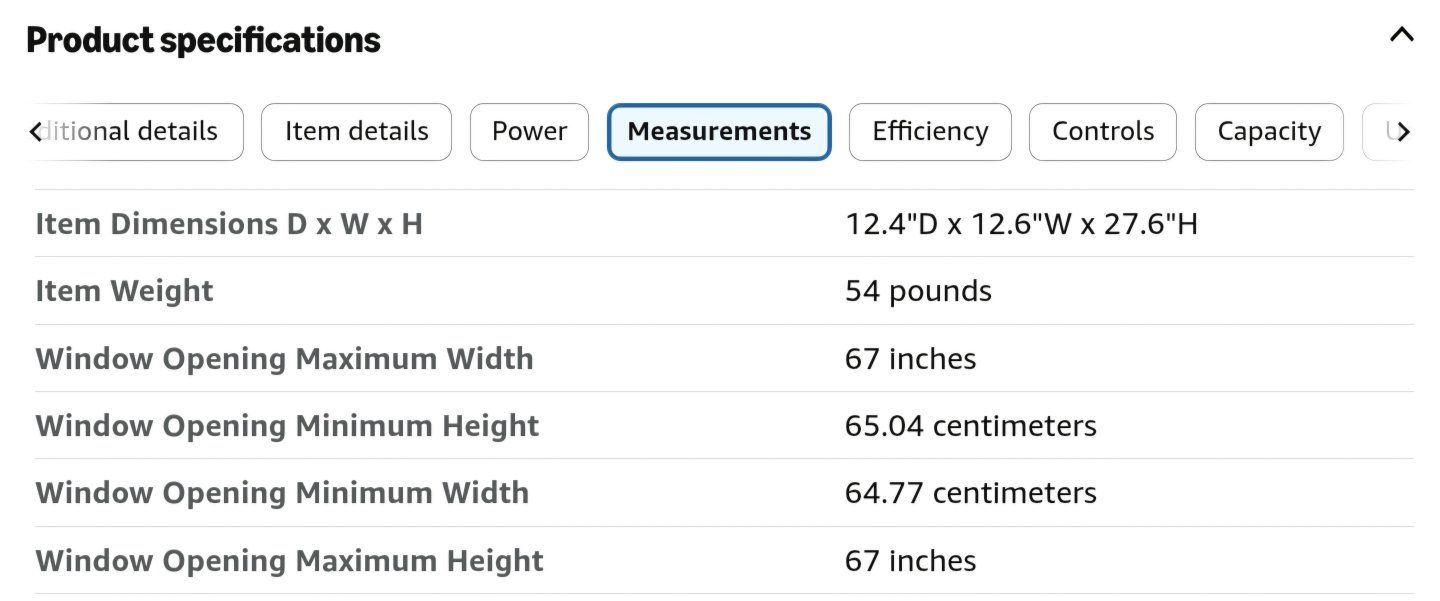Click the left arrow to scroll tabs back
The image size is (1440, 601).
(35, 132)
